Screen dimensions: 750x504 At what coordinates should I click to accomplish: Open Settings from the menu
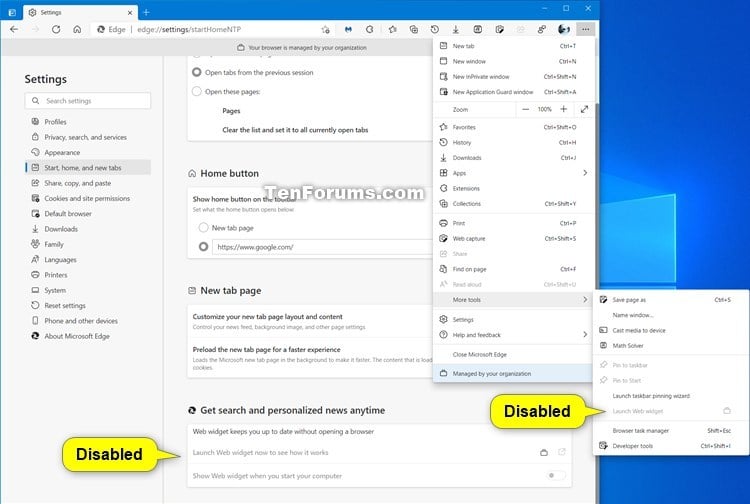click(513, 319)
